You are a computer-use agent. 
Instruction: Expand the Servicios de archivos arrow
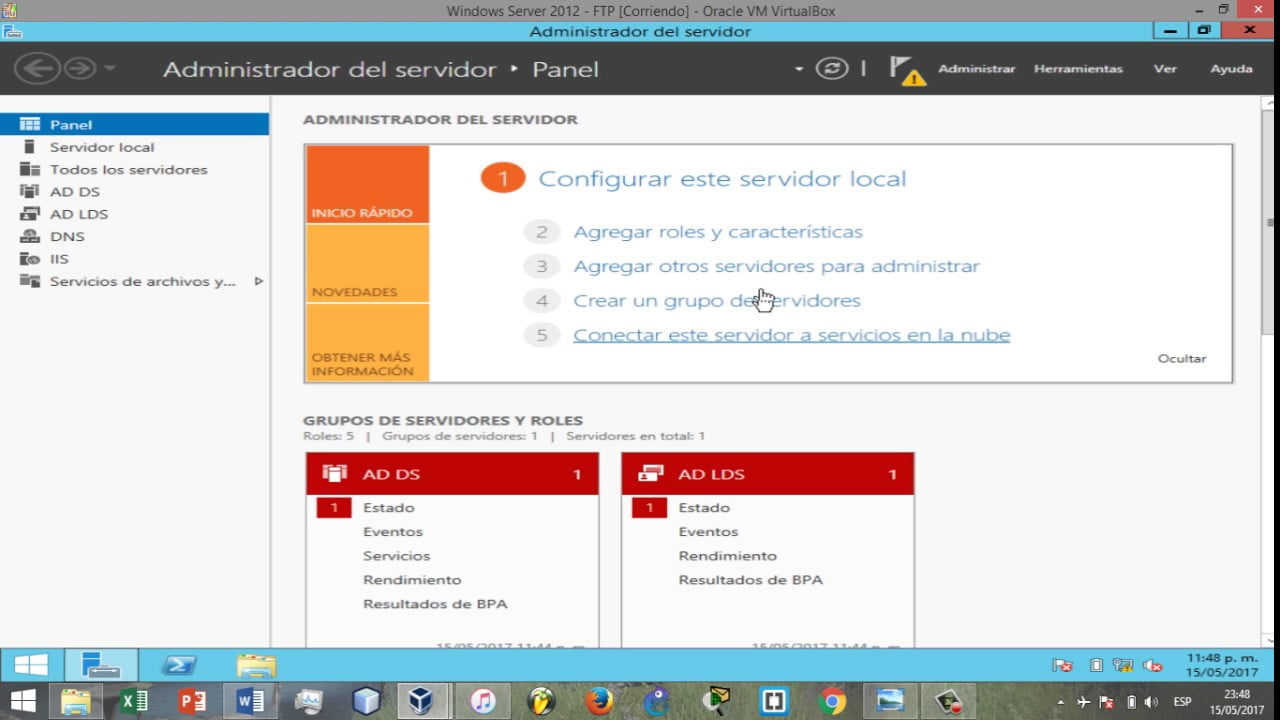tap(258, 281)
